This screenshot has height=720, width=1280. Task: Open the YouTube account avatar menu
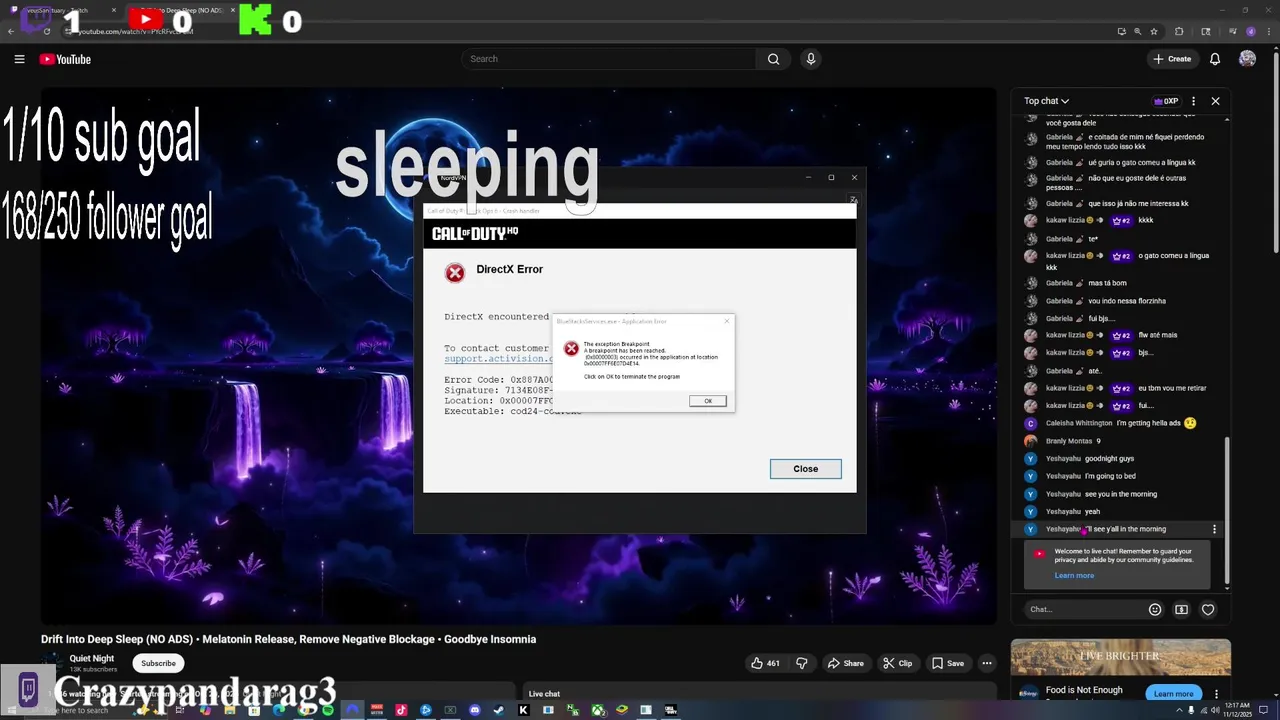pos(1247,59)
